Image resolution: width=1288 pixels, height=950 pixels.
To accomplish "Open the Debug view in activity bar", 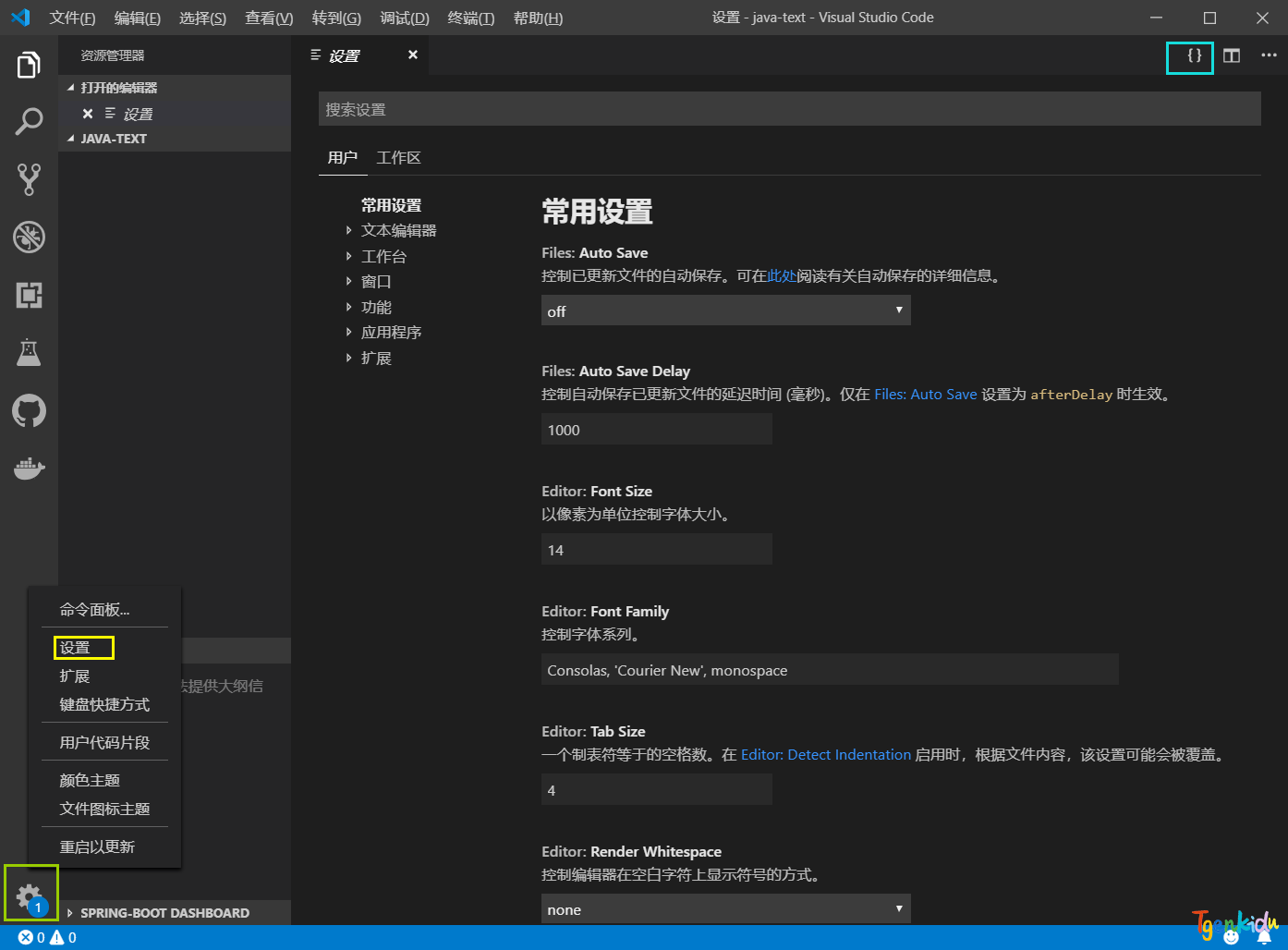I will pyautogui.click(x=29, y=237).
